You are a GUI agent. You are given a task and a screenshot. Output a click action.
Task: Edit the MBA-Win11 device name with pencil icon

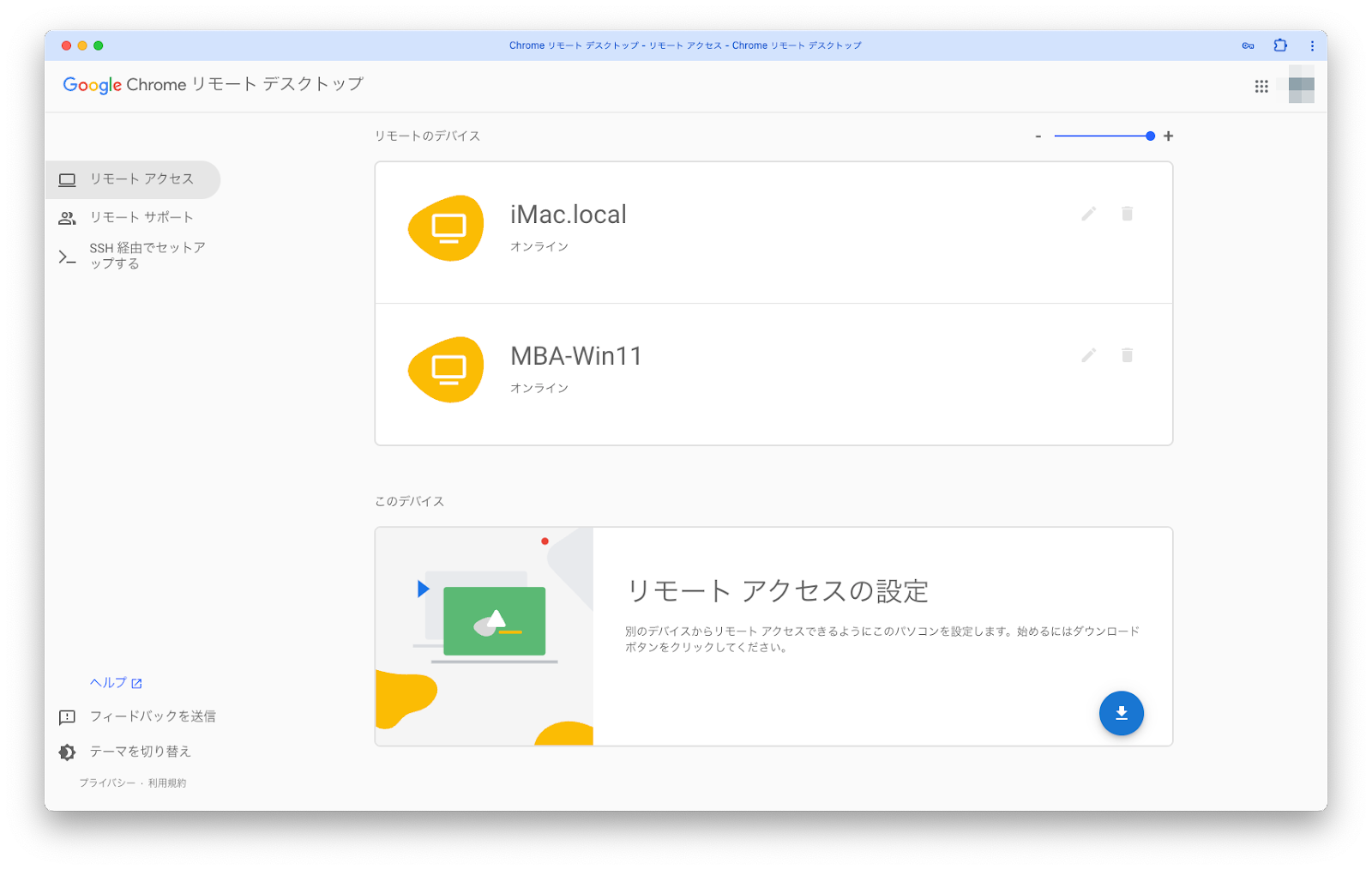coord(1089,355)
